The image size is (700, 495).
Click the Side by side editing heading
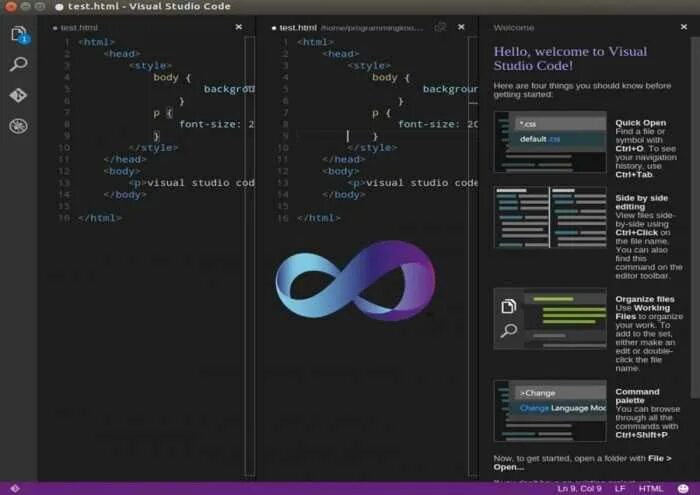tap(642, 202)
